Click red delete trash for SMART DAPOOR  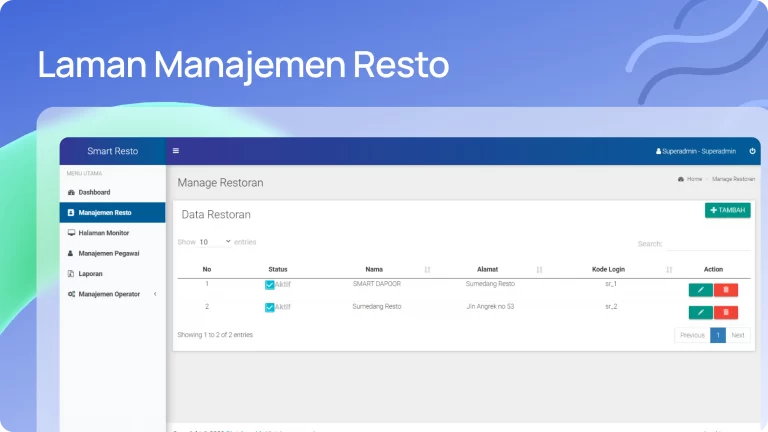pyautogui.click(x=726, y=290)
